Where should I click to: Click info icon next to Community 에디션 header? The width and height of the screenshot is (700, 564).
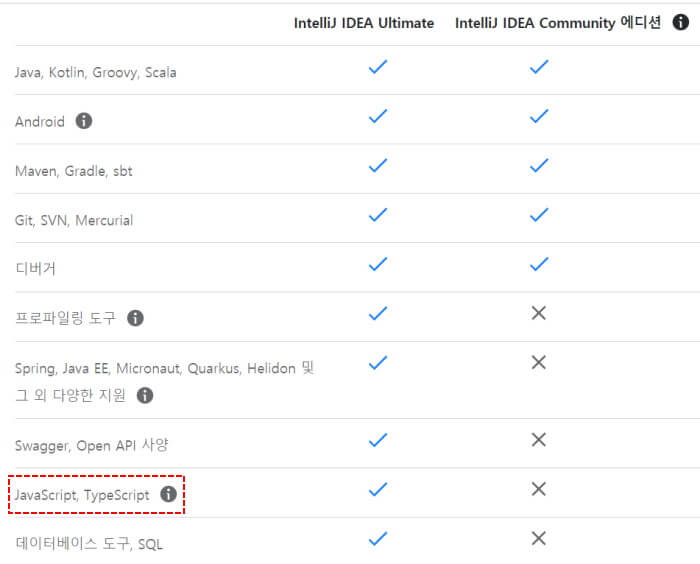680,22
